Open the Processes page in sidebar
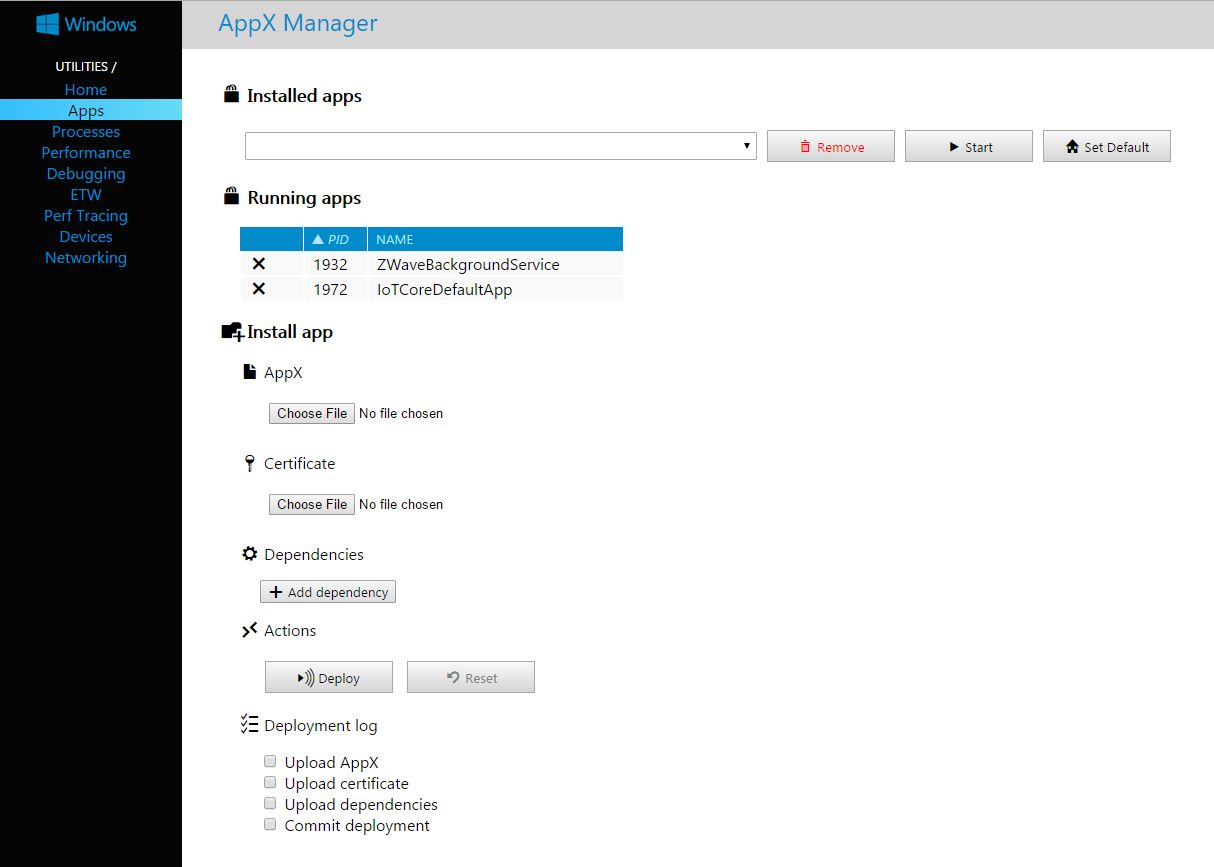 point(86,132)
